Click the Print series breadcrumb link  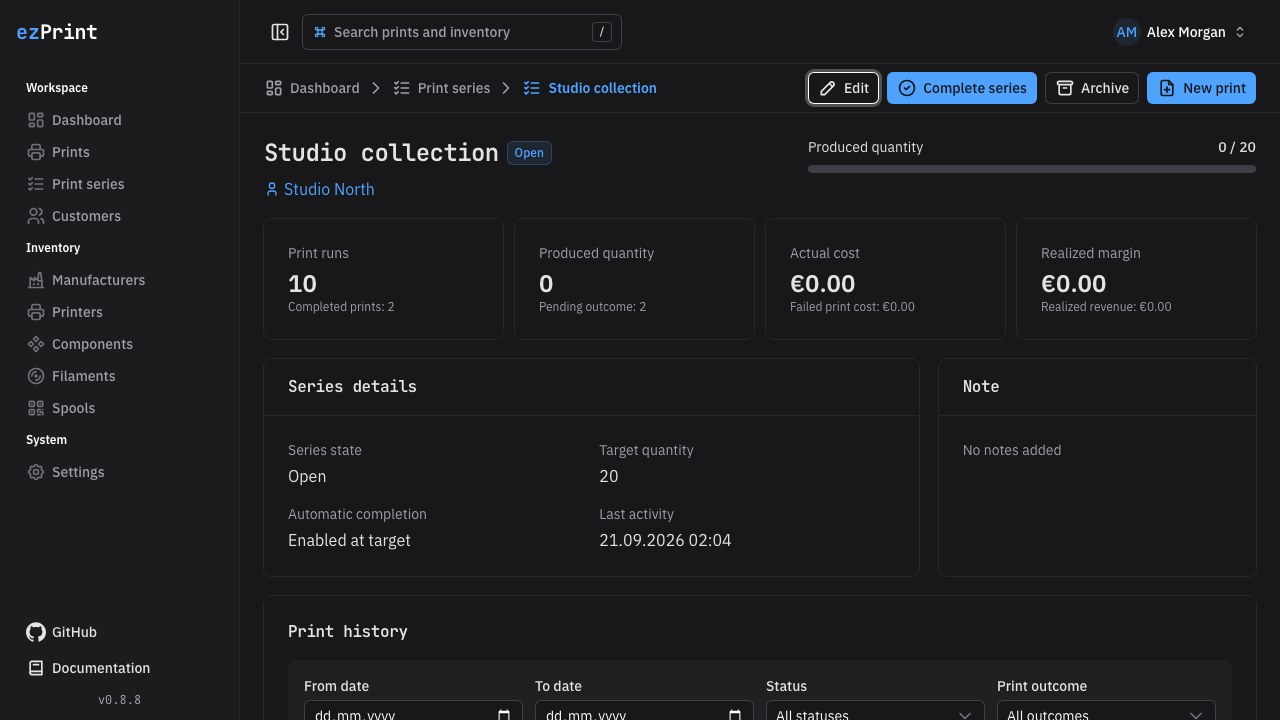point(441,88)
